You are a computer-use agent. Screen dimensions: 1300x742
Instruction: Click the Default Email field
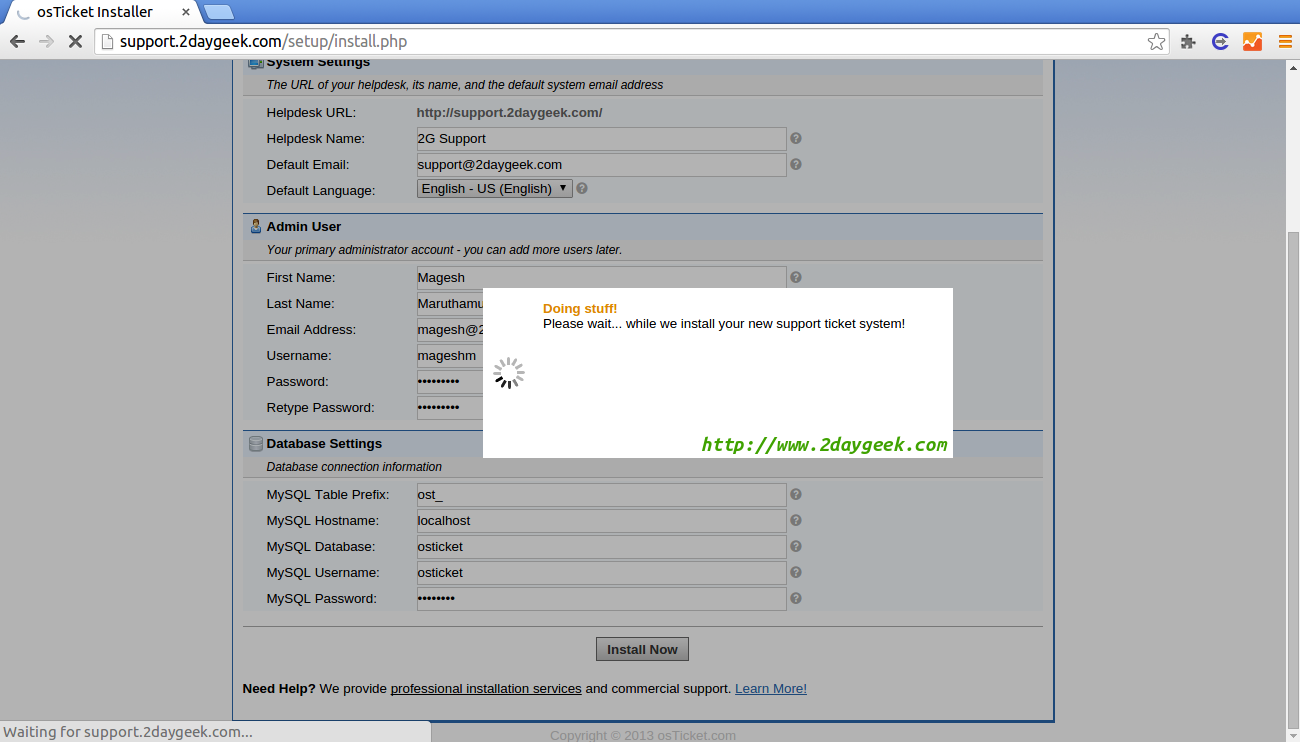point(602,165)
